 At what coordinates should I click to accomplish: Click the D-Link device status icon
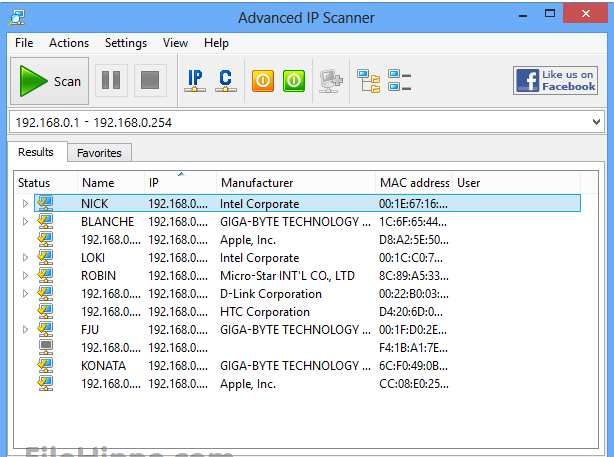click(45, 293)
